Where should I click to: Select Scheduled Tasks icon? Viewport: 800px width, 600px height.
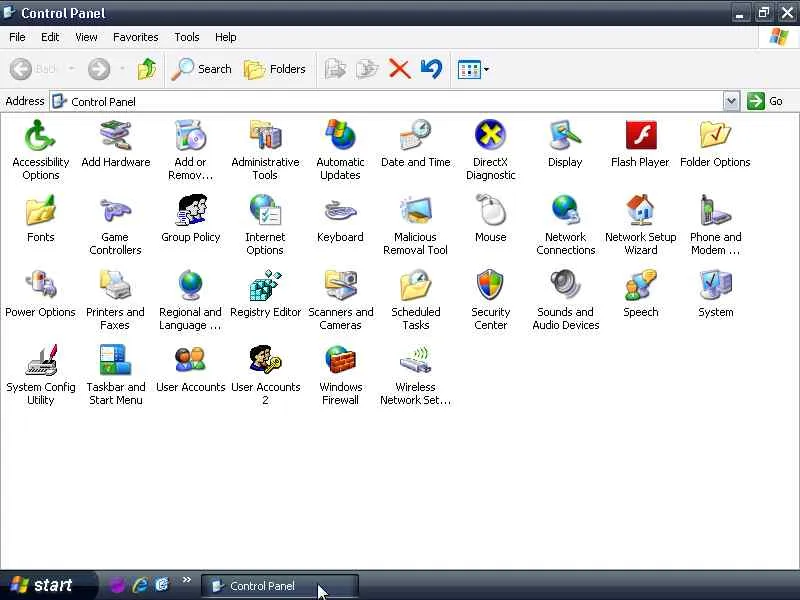point(415,285)
